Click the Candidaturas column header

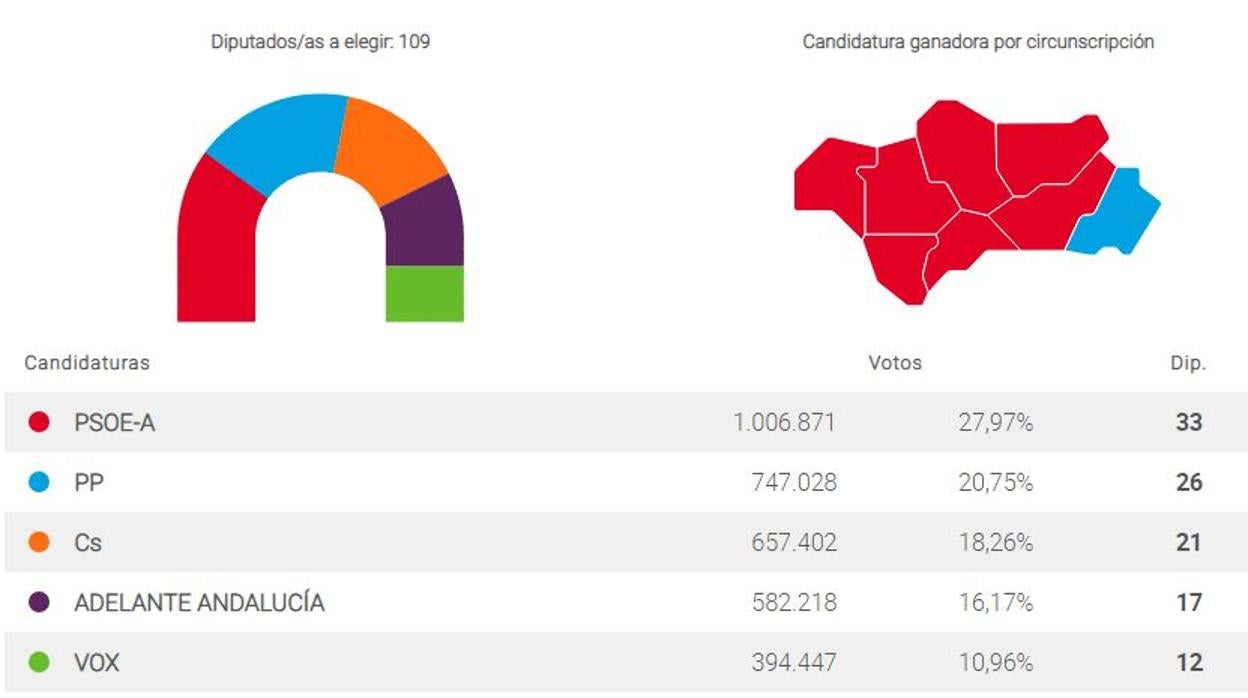(x=87, y=363)
